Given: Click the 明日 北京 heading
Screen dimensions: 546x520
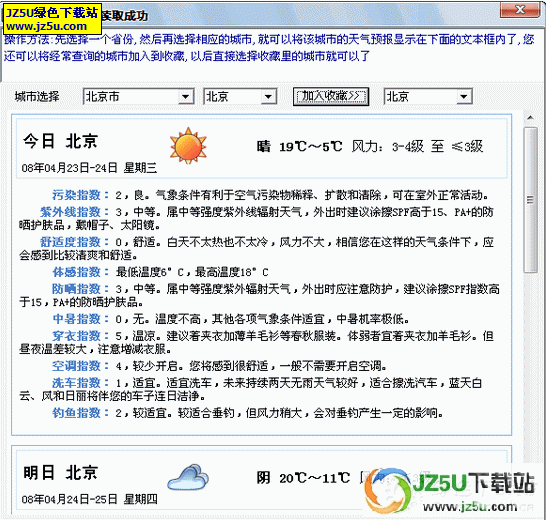Looking at the screenshot, I should [60, 473].
